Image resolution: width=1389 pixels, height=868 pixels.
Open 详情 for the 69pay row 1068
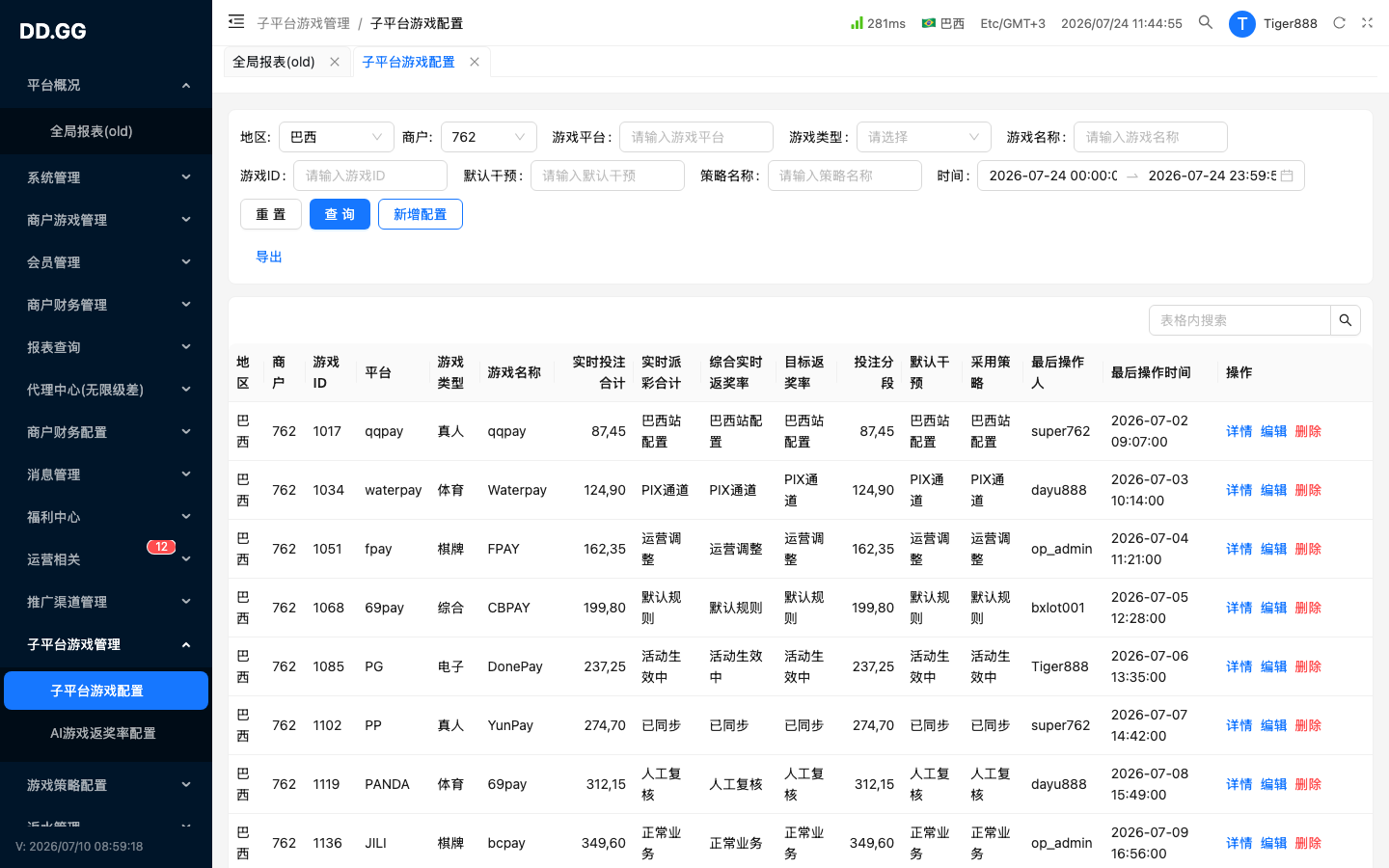coord(1239,608)
